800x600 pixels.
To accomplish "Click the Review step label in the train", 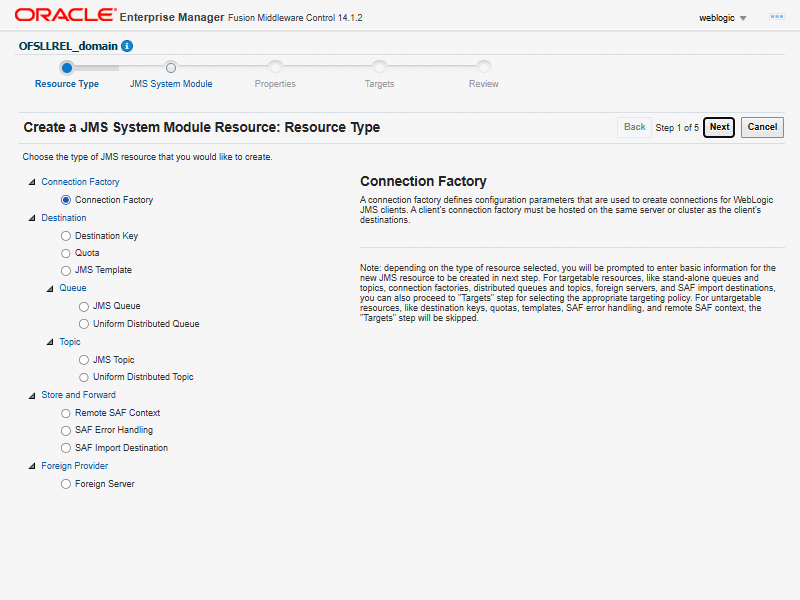I will pyautogui.click(x=484, y=84).
